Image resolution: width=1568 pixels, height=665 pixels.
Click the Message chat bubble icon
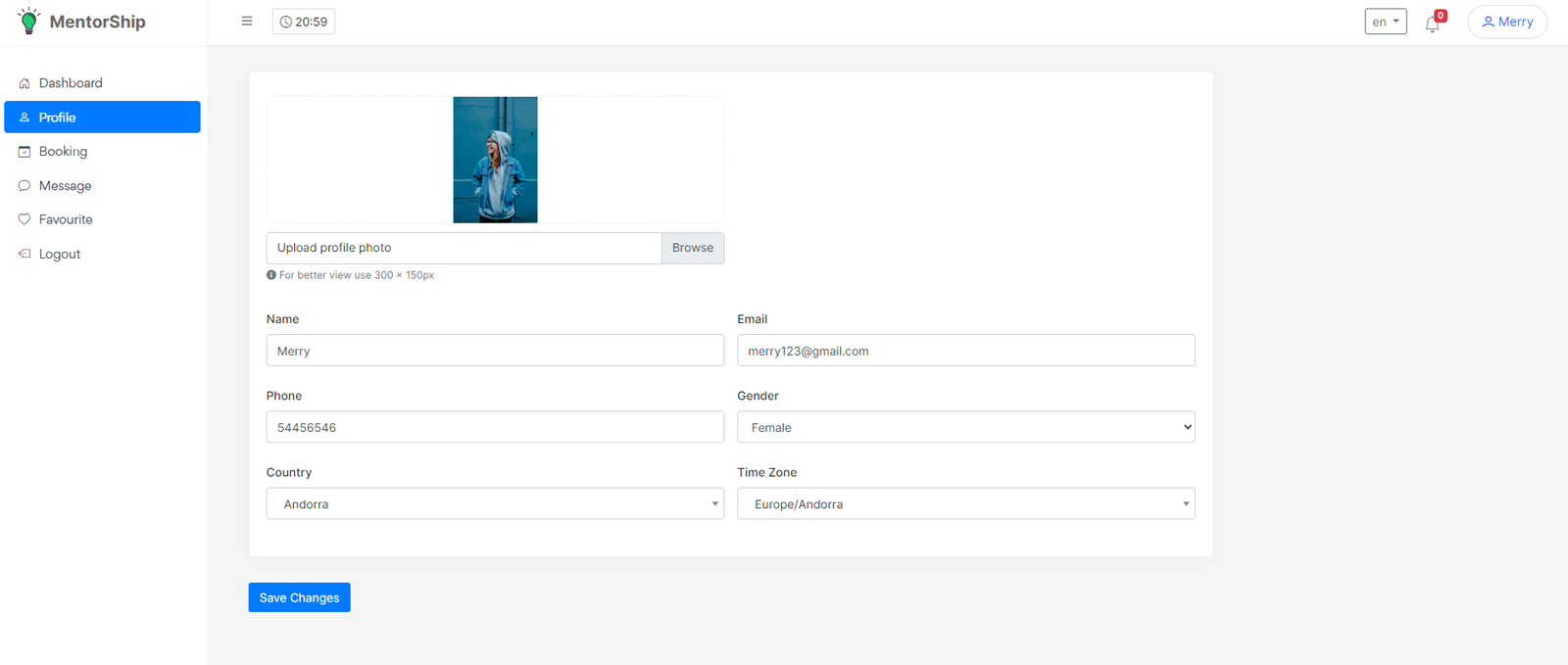point(24,186)
